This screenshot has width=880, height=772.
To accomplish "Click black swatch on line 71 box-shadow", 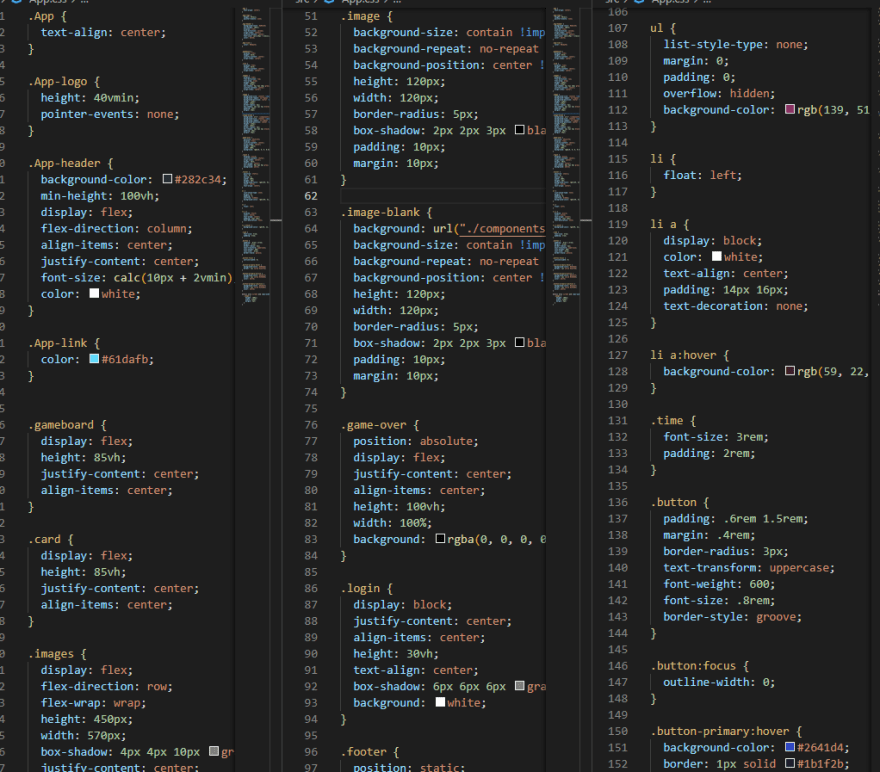I will [x=520, y=343].
